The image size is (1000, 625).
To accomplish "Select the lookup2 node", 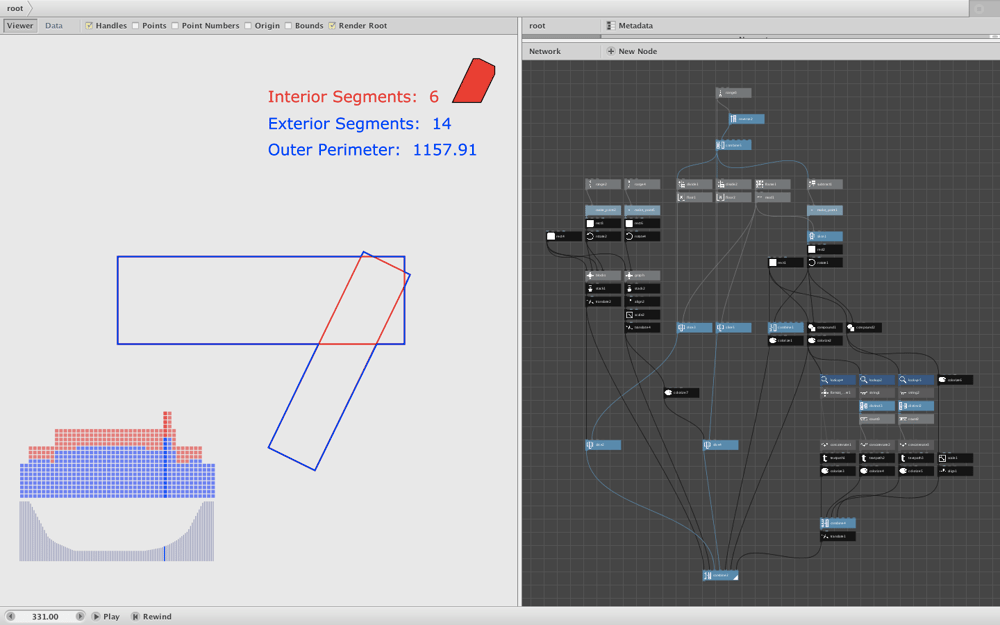I will point(877,379).
